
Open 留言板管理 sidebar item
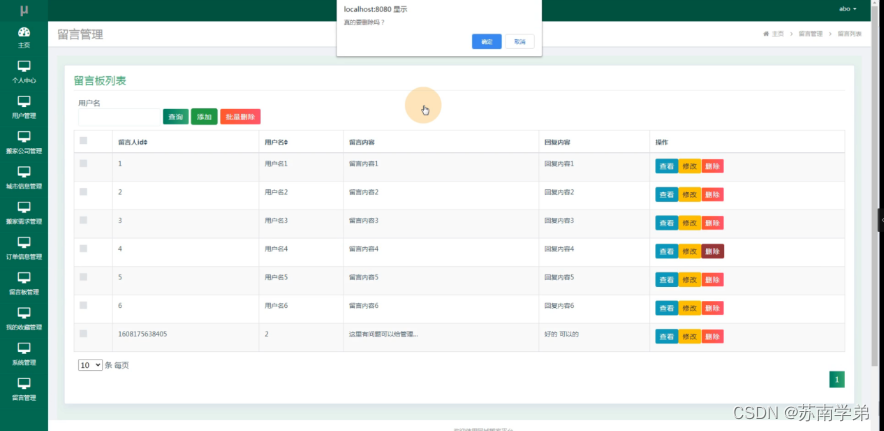tap(24, 284)
